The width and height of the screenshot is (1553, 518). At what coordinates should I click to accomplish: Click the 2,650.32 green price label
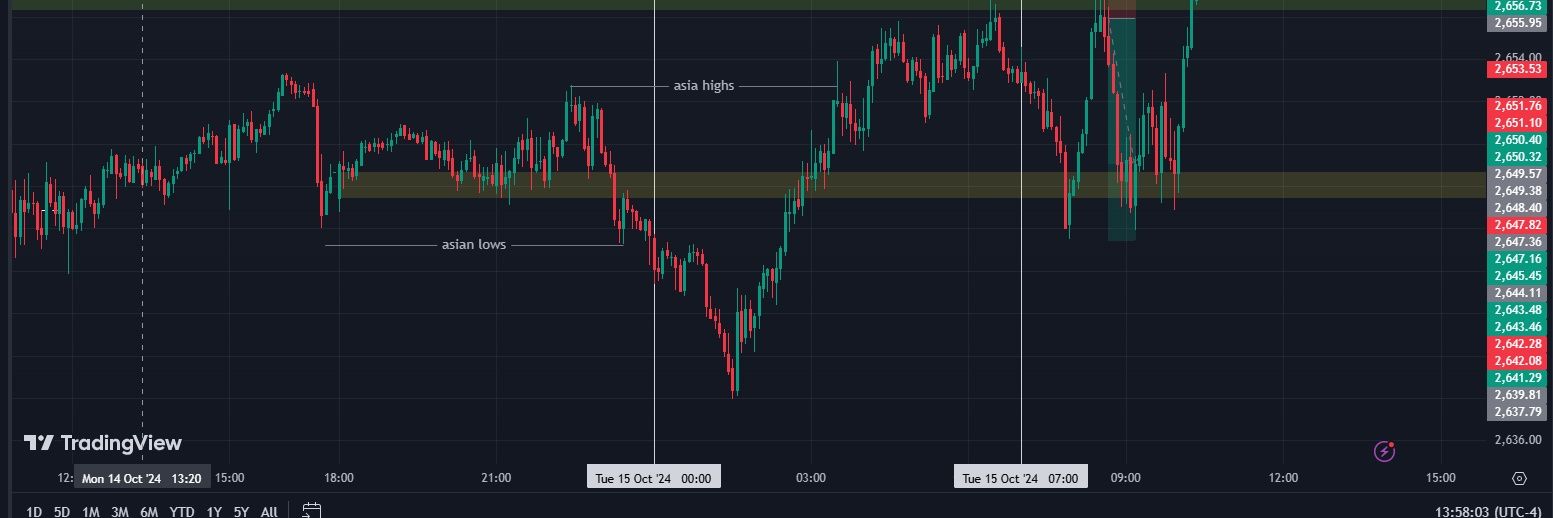1518,156
